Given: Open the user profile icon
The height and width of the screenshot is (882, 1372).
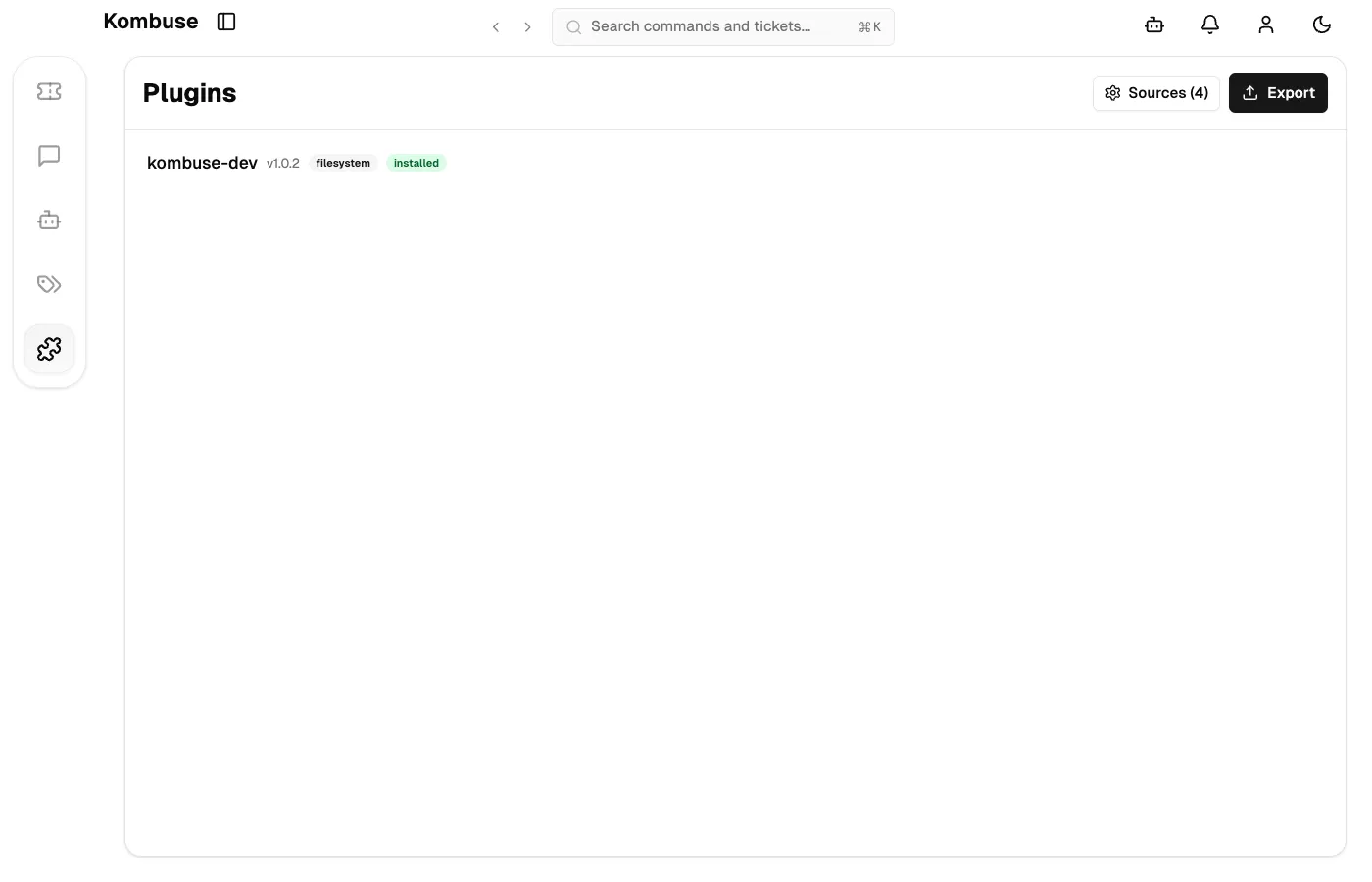Looking at the screenshot, I should [x=1265, y=24].
